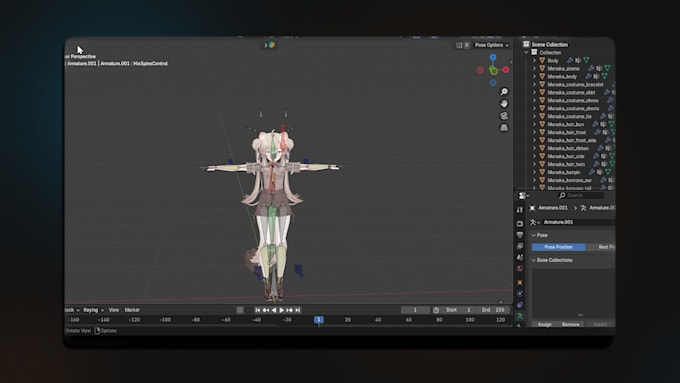Open the Output properties tab

[x=520, y=235]
